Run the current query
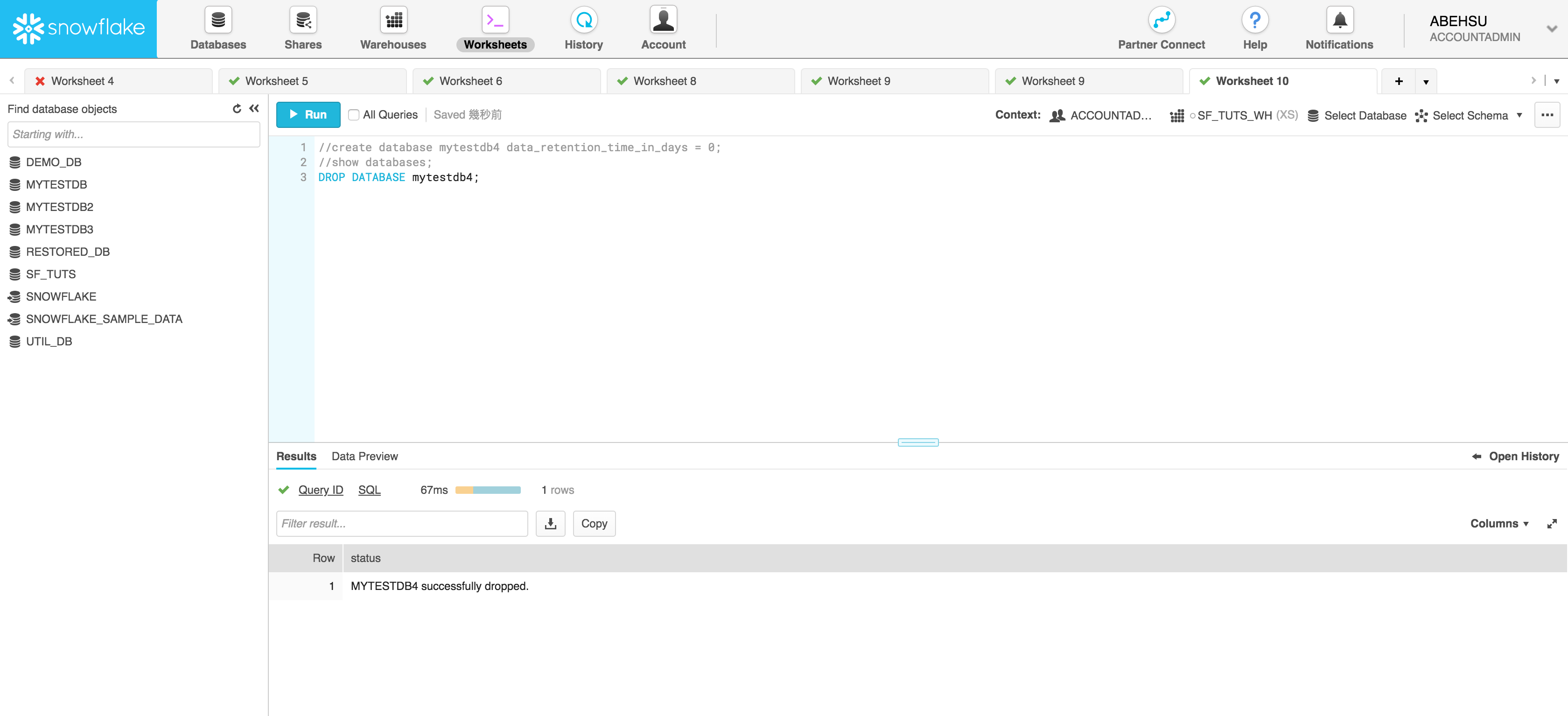 [308, 114]
